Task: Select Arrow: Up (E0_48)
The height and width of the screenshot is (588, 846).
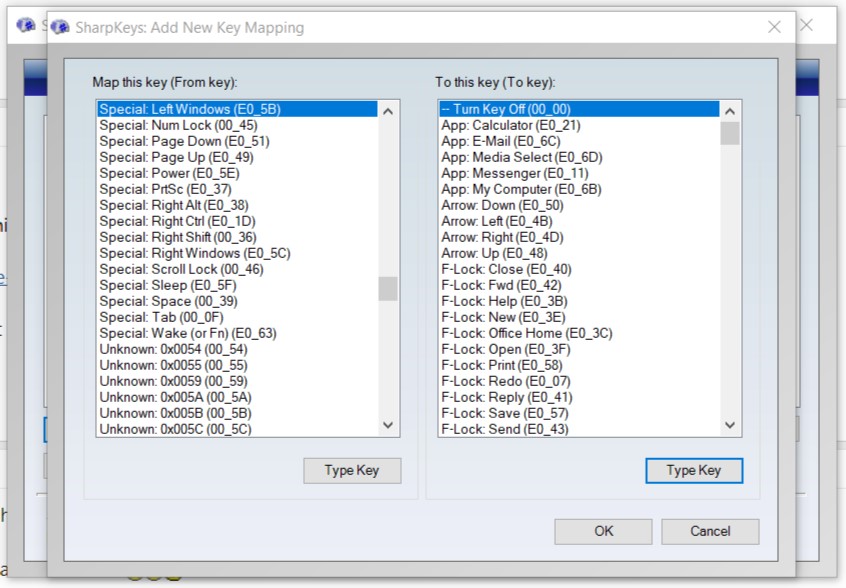Action: 579,254
